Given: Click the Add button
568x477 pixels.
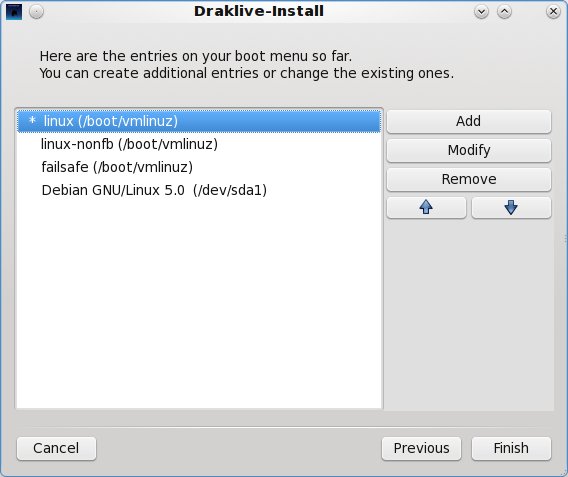Looking at the screenshot, I should point(469,121).
